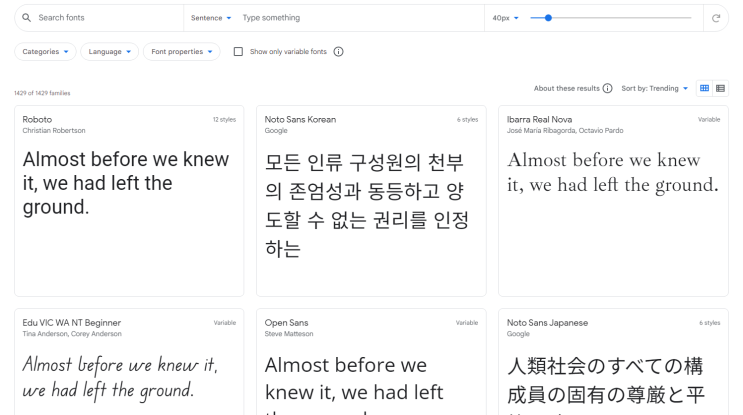This screenshot has height=415, width=743.
Task: Reset preview settings with the refresh icon
Action: tap(716, 18)
